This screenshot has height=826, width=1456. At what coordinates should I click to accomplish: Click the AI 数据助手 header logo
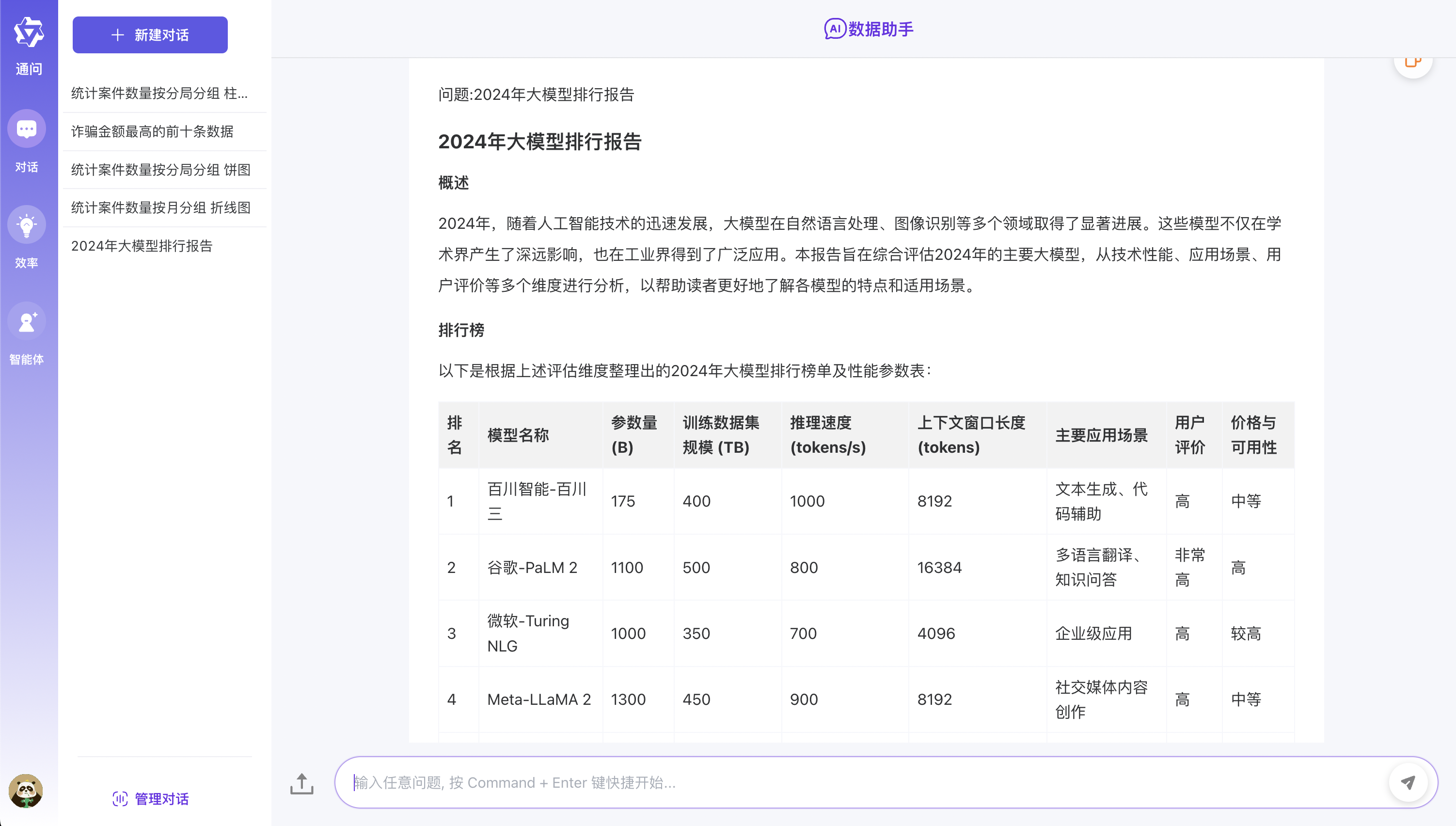pyautogui.click(x=869, y=29)
